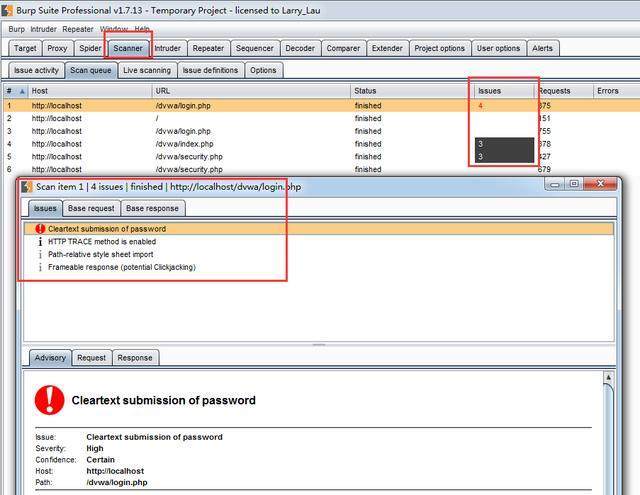Minimize the Scan item window
Image resolution: width=640 pixels, height=495 pixels.
pos(554,184)
